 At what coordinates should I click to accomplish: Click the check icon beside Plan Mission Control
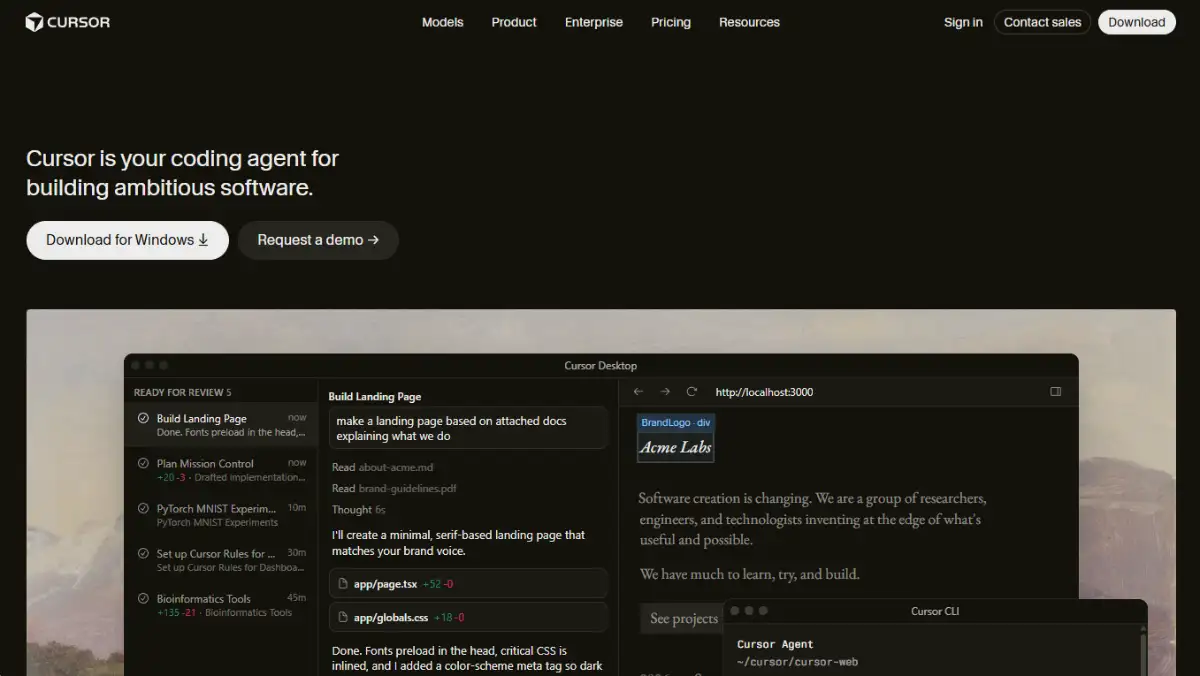point(143,463)
